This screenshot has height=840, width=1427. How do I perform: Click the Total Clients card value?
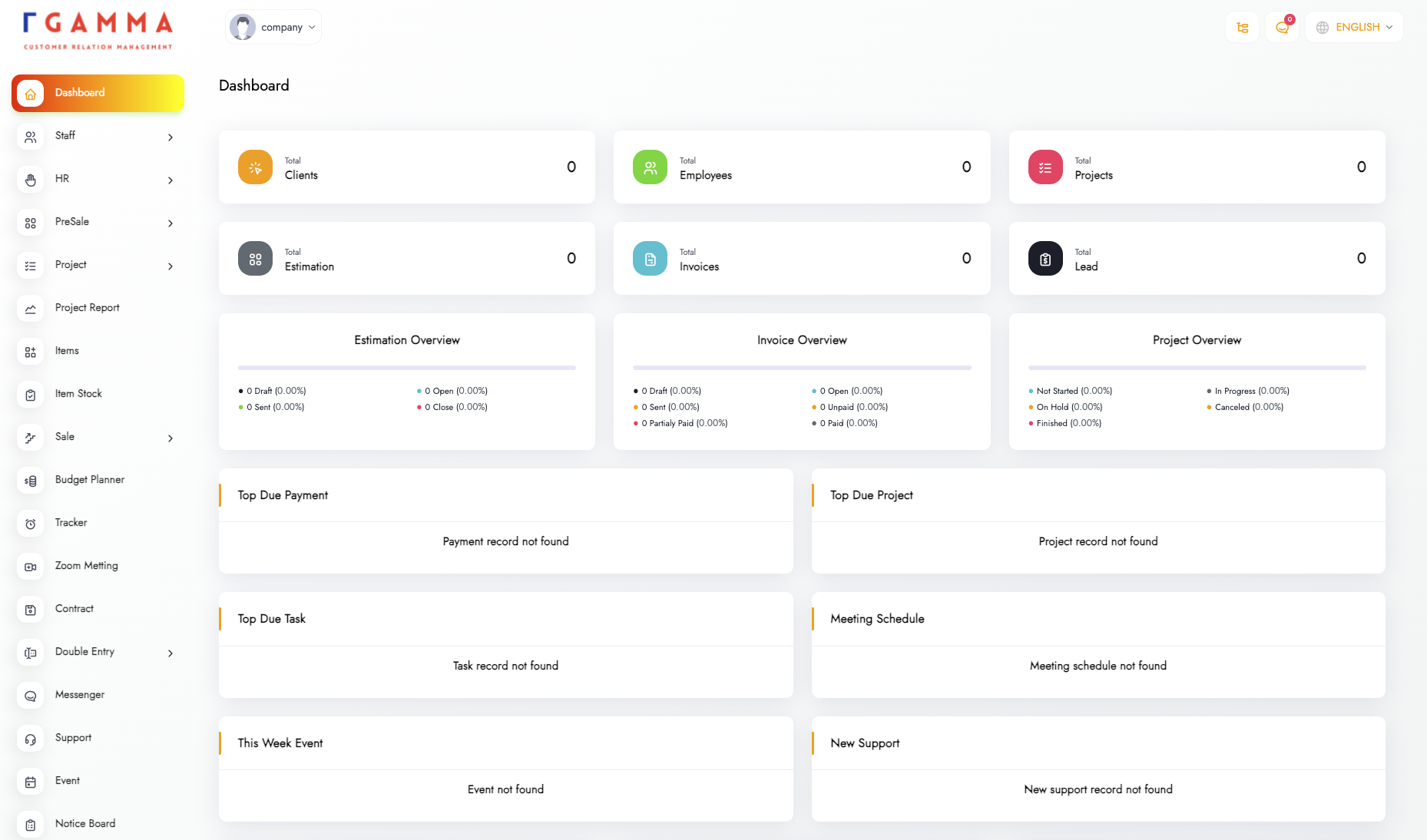pyautogui.click(x=571, y=167)
